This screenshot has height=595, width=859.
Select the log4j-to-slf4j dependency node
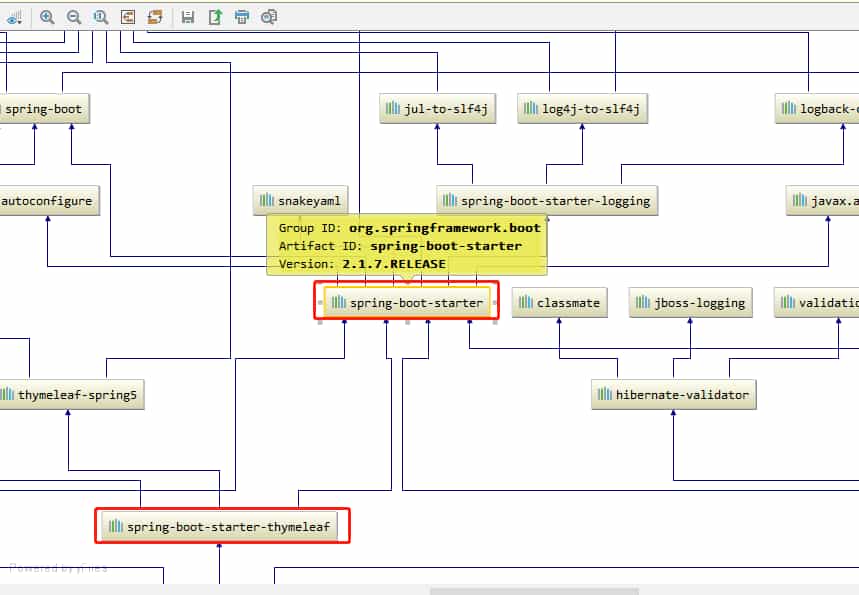582,108
